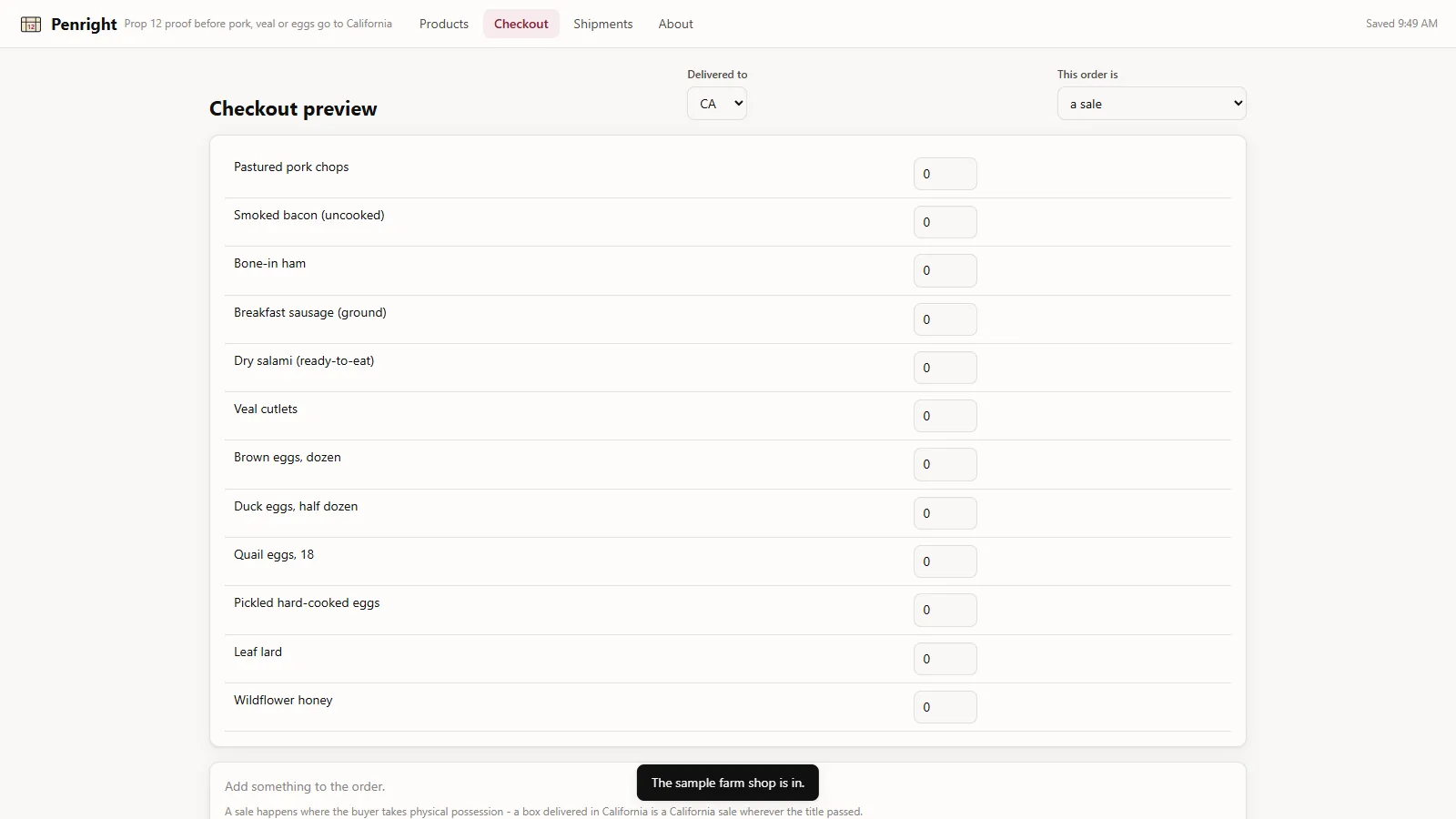The height and width of the screenshot is (819, 1456).
Task: Focus the Veal cutlets quantity box
Action: pyautogui.click(x=945, y=416)
